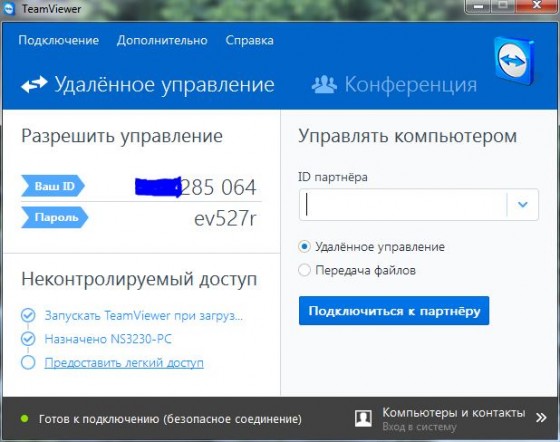The image size is (560, 442).
Task: Expand the partner ID dropdown arrow
Action: (x=522, y=205)
